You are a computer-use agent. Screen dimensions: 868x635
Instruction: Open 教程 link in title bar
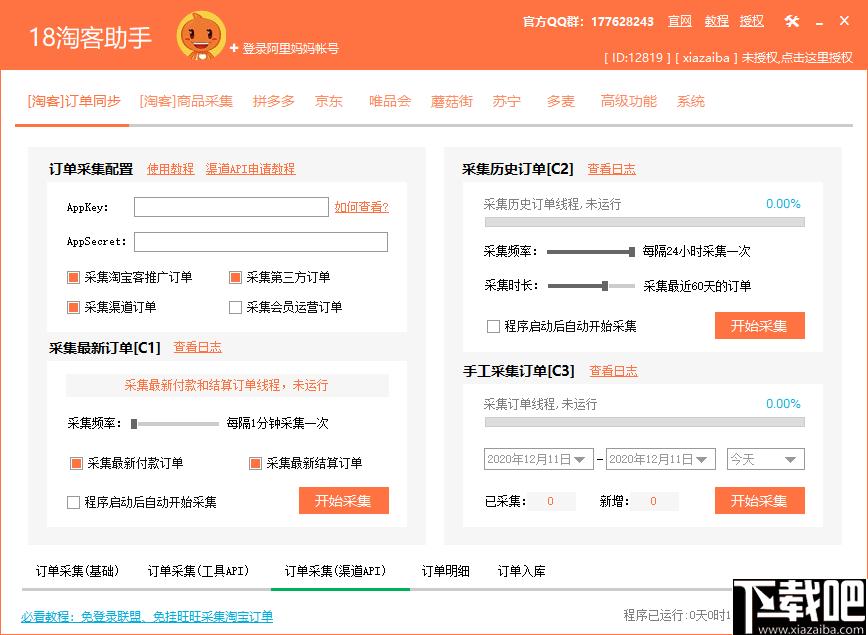(x=716, y=22)
